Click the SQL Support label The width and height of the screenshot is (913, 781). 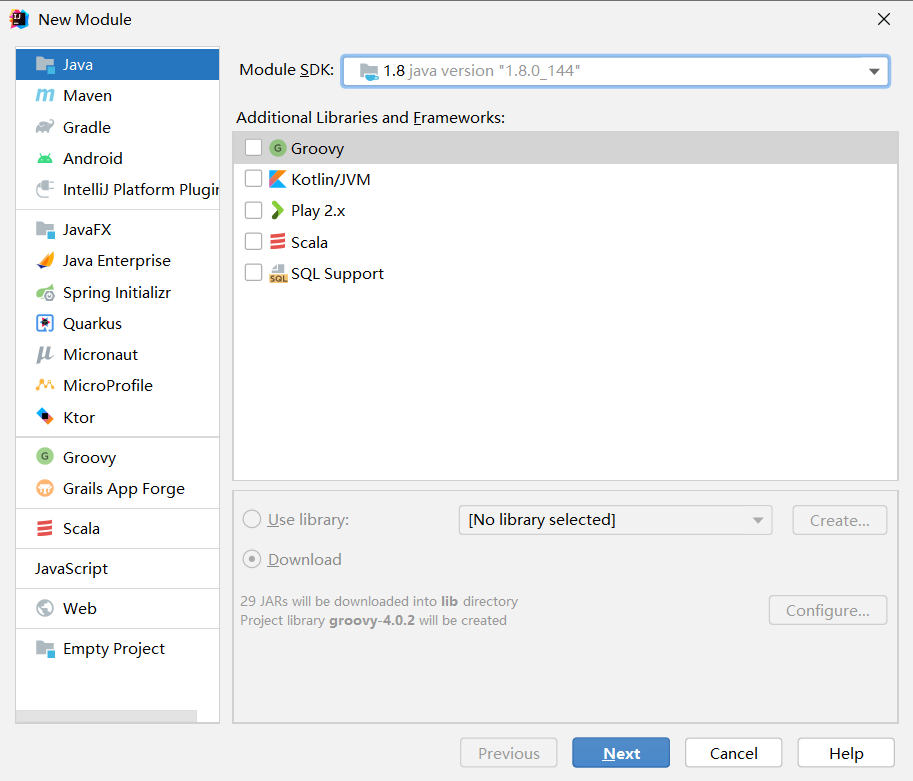click(337, 274)
